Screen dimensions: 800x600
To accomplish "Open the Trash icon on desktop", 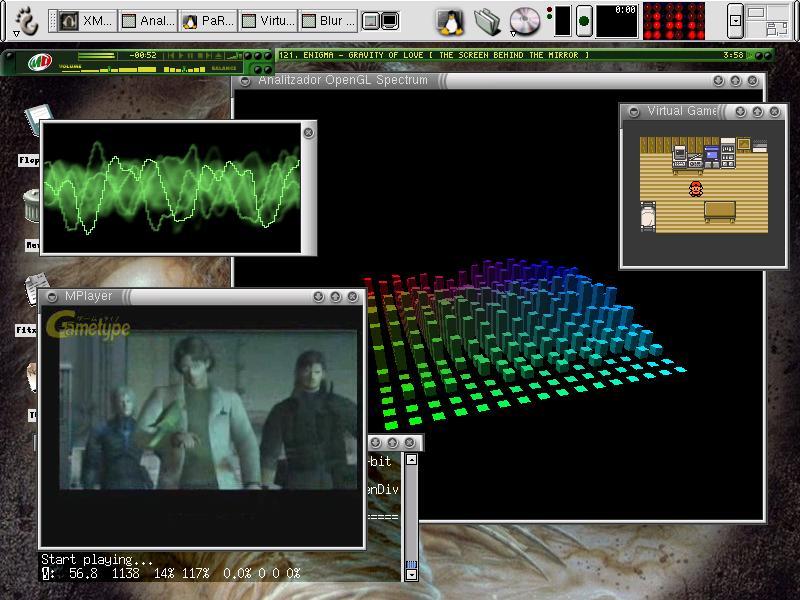I will click(x=32, y=207).
